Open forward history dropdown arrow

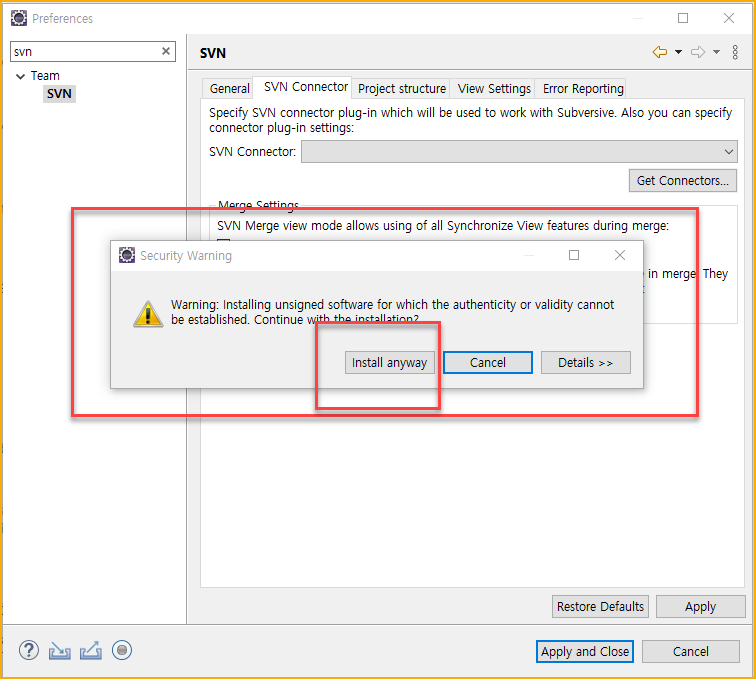716,52
